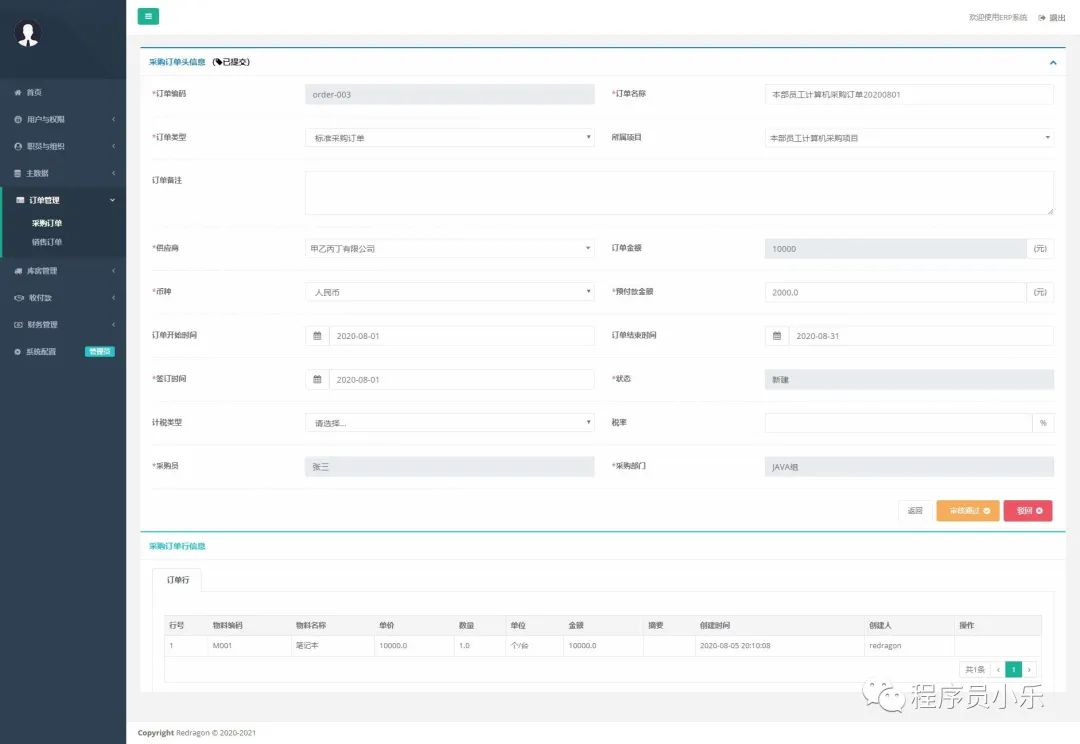Click the eye icon beside 收付款
This screenshot has width=1080, height=744.
[x=19, y=298]
